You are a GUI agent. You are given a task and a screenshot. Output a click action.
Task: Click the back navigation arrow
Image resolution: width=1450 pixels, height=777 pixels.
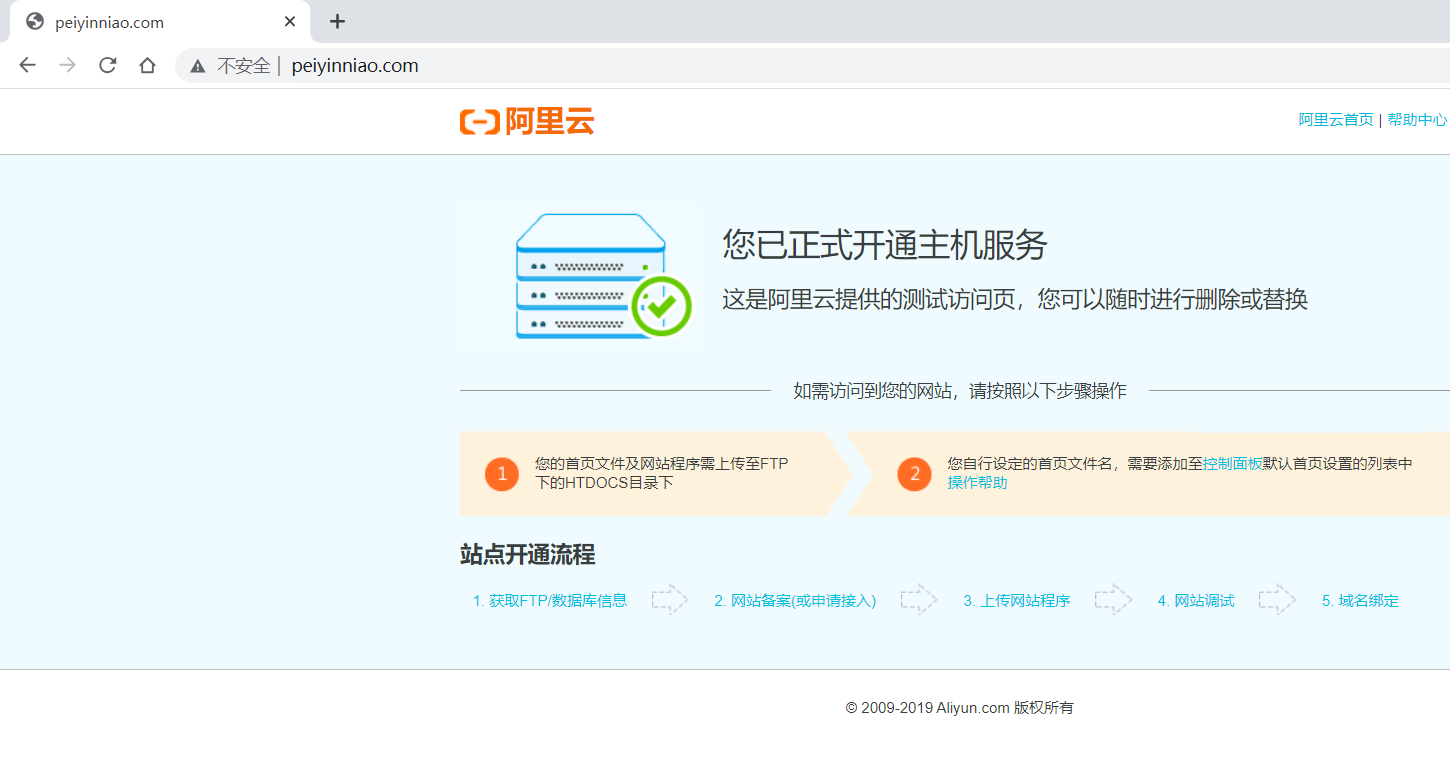click(27, 65)
